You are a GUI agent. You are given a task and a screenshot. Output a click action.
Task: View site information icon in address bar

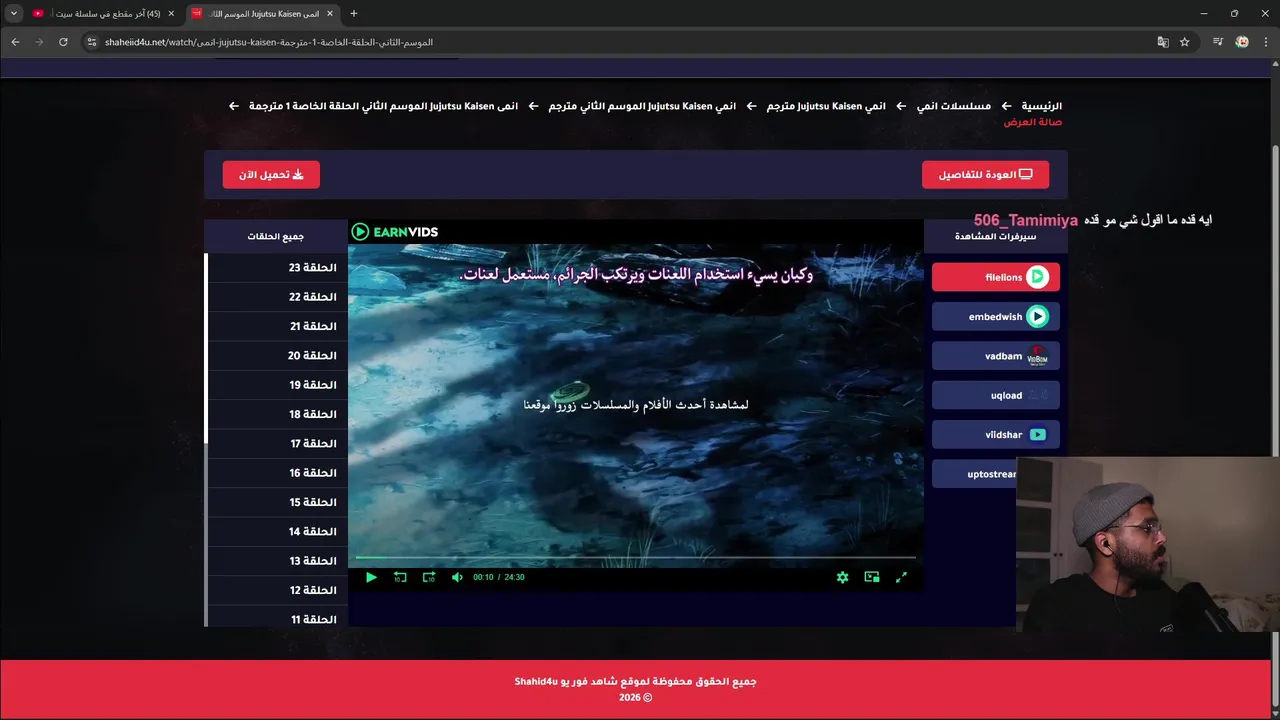pos(91,42)
